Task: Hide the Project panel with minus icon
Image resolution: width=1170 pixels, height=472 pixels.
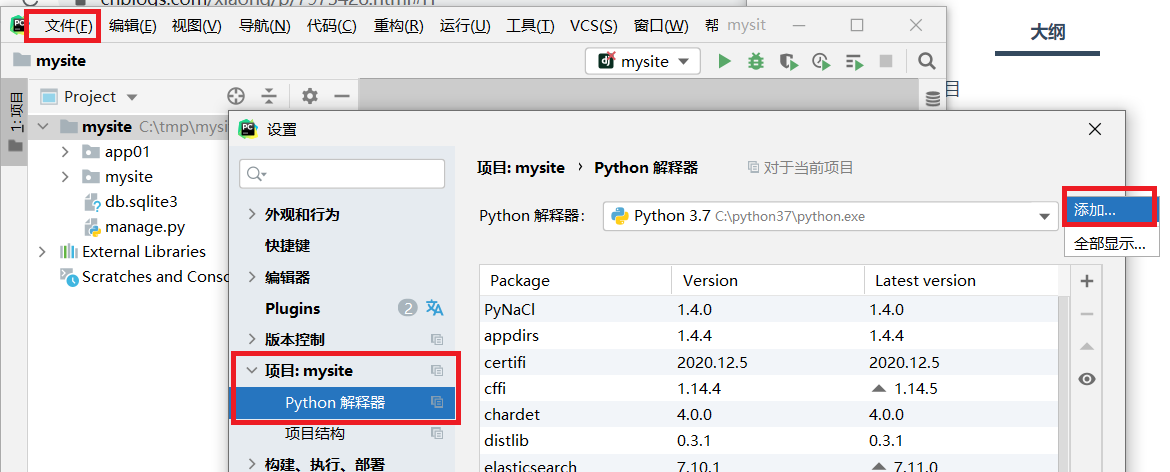Action: coord(342,96)
